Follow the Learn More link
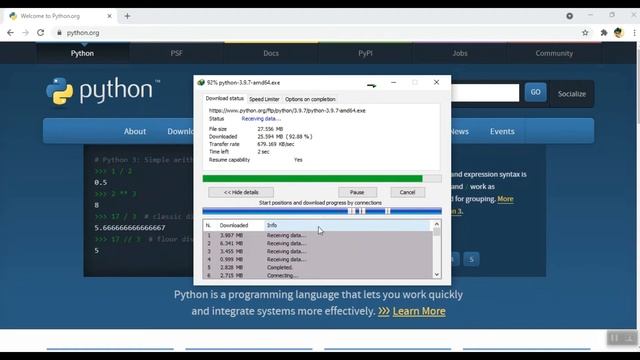This screenshot has width=640, height=360. (419, 311)
